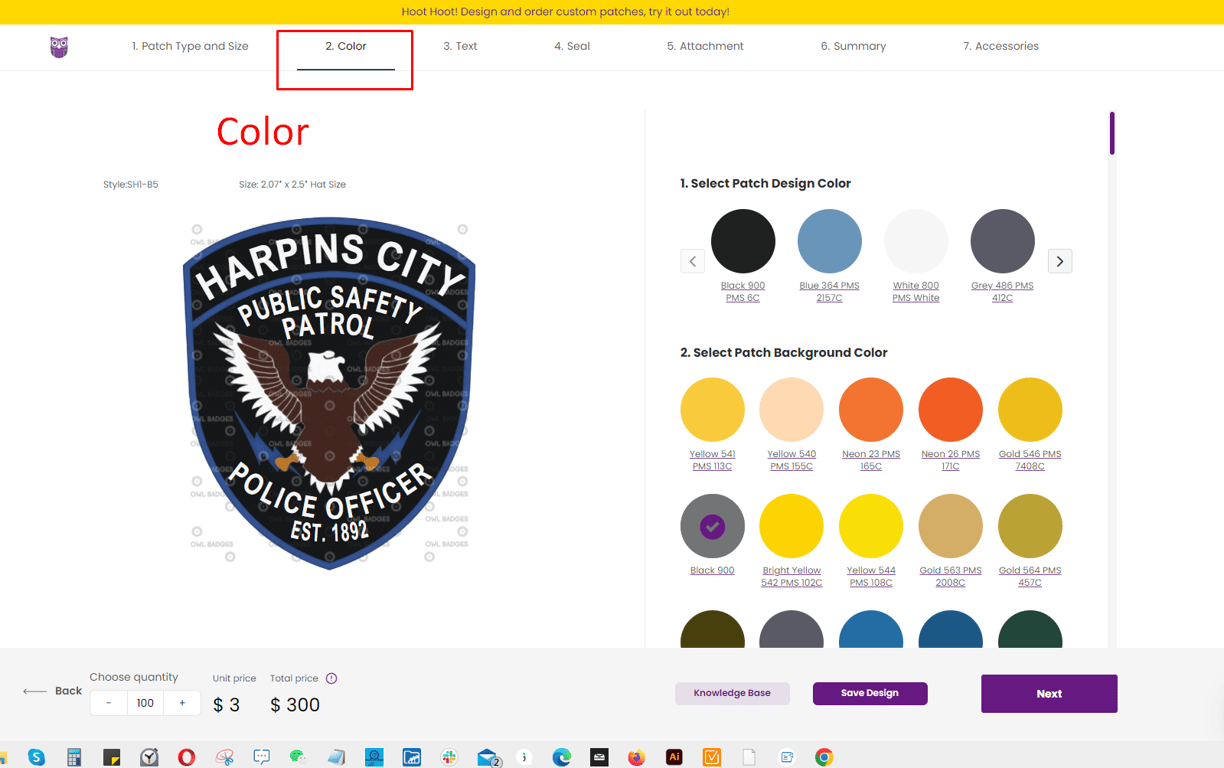Choose Yellow 544 background color
Screen dimensions: 1224x768
(x=871, y=526)
